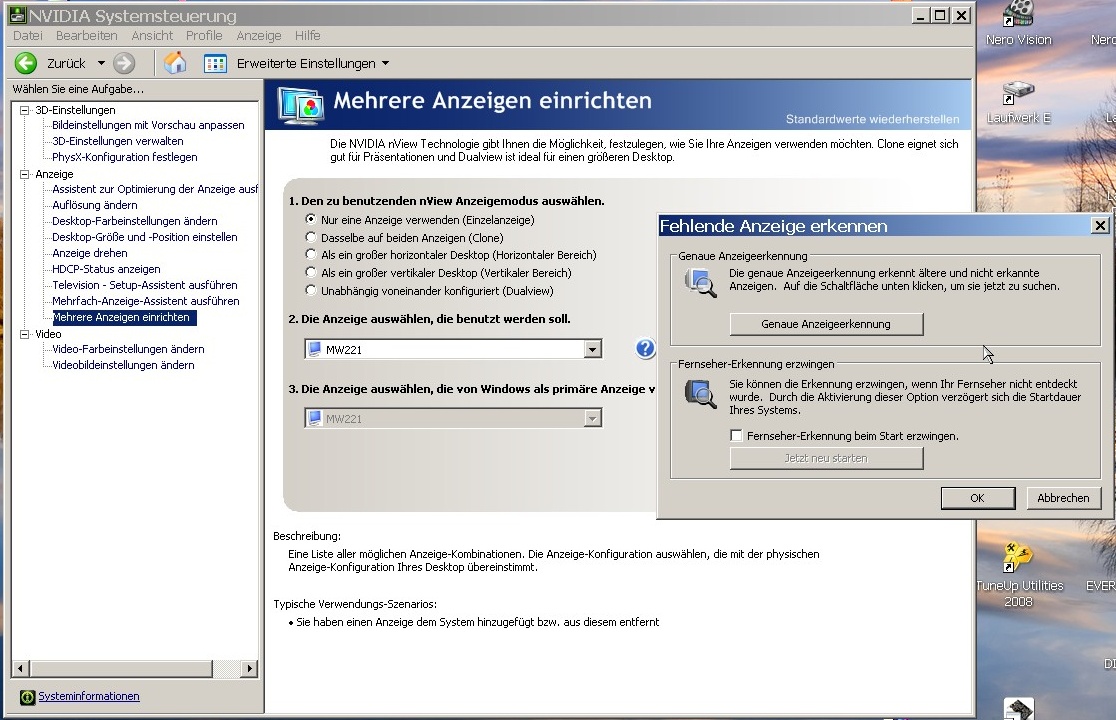1116x720 pixels.
Task: Click the NVIDIA Systemsteuerung title bar icon
Action: (17, 15)
